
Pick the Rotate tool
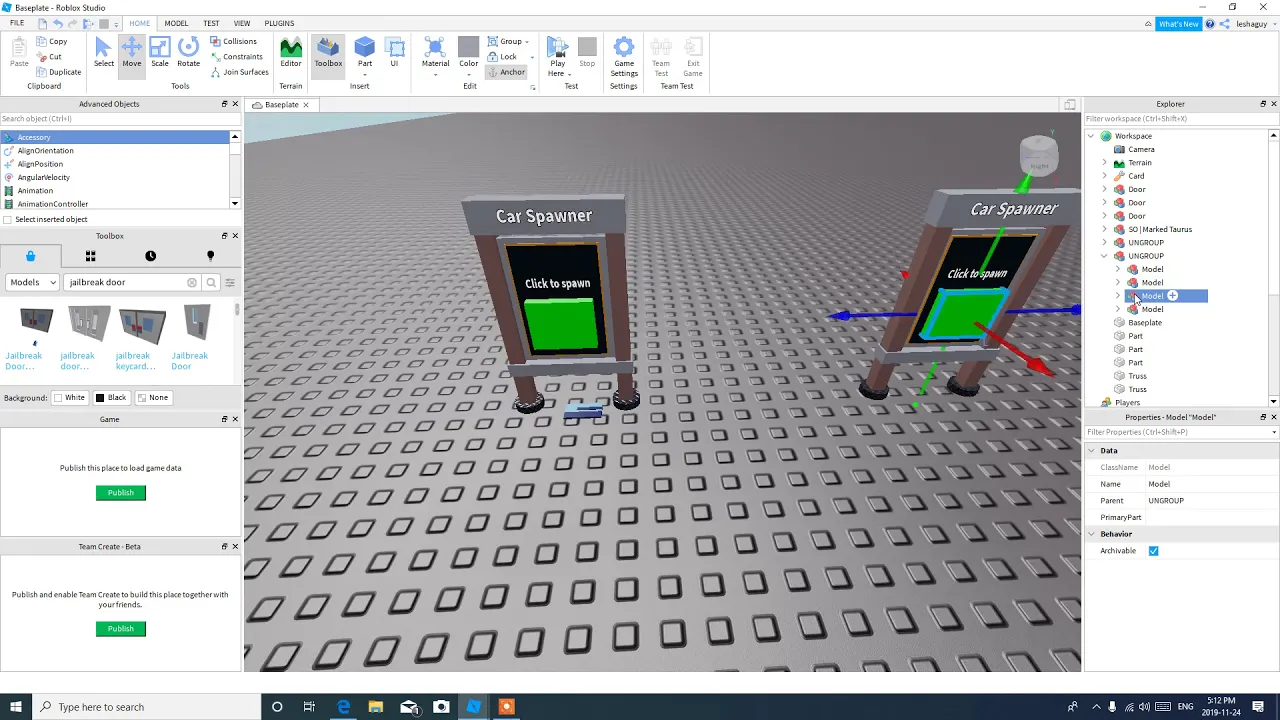[188, 53]
